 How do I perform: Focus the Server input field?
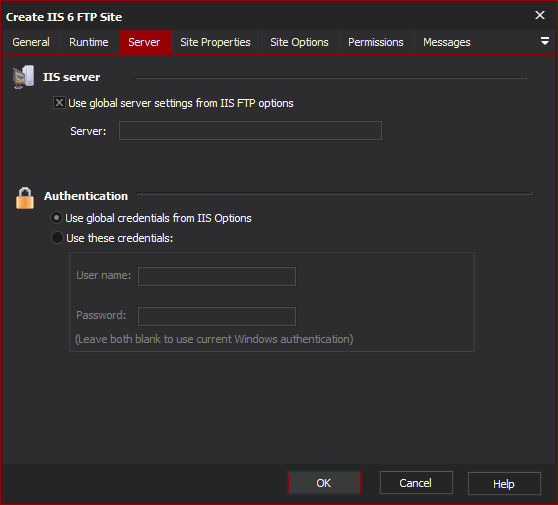pyautogui.click(x=250, y=131)
